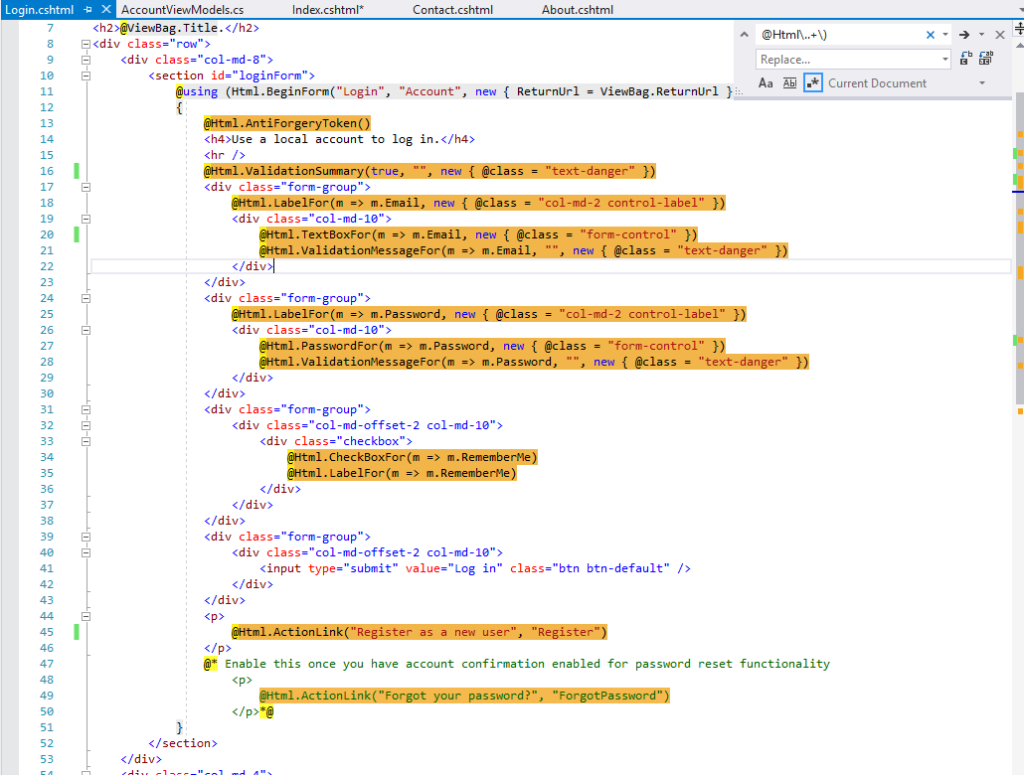The image size is (1024, 775).
Task: Collapse the form-group block at line 17
Action: [85, 186]
